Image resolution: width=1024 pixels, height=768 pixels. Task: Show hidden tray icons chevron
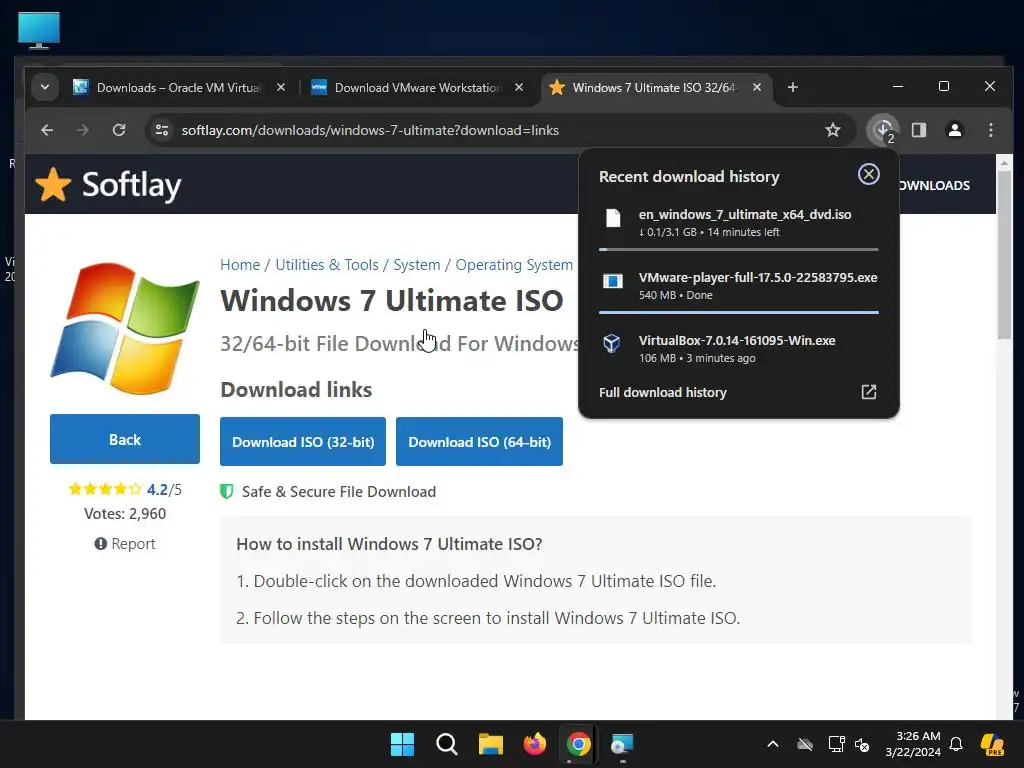coord(773,744)
